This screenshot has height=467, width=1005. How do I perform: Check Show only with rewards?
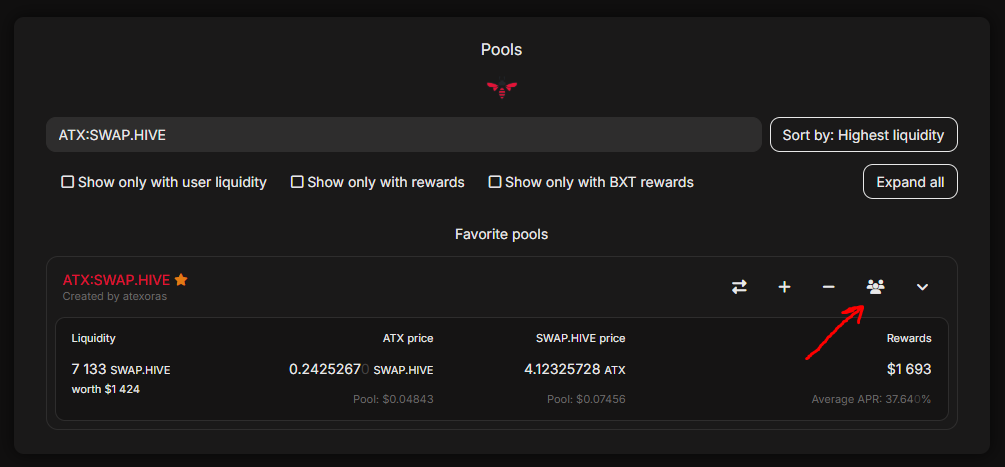pyautogui.click(x=297, y=182)
